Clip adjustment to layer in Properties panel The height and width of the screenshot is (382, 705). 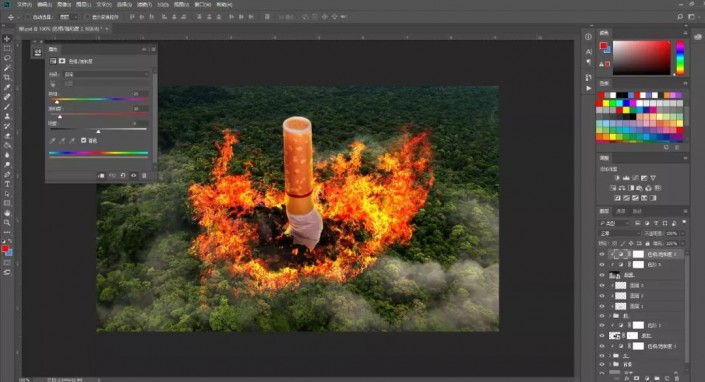click(101, 176)
